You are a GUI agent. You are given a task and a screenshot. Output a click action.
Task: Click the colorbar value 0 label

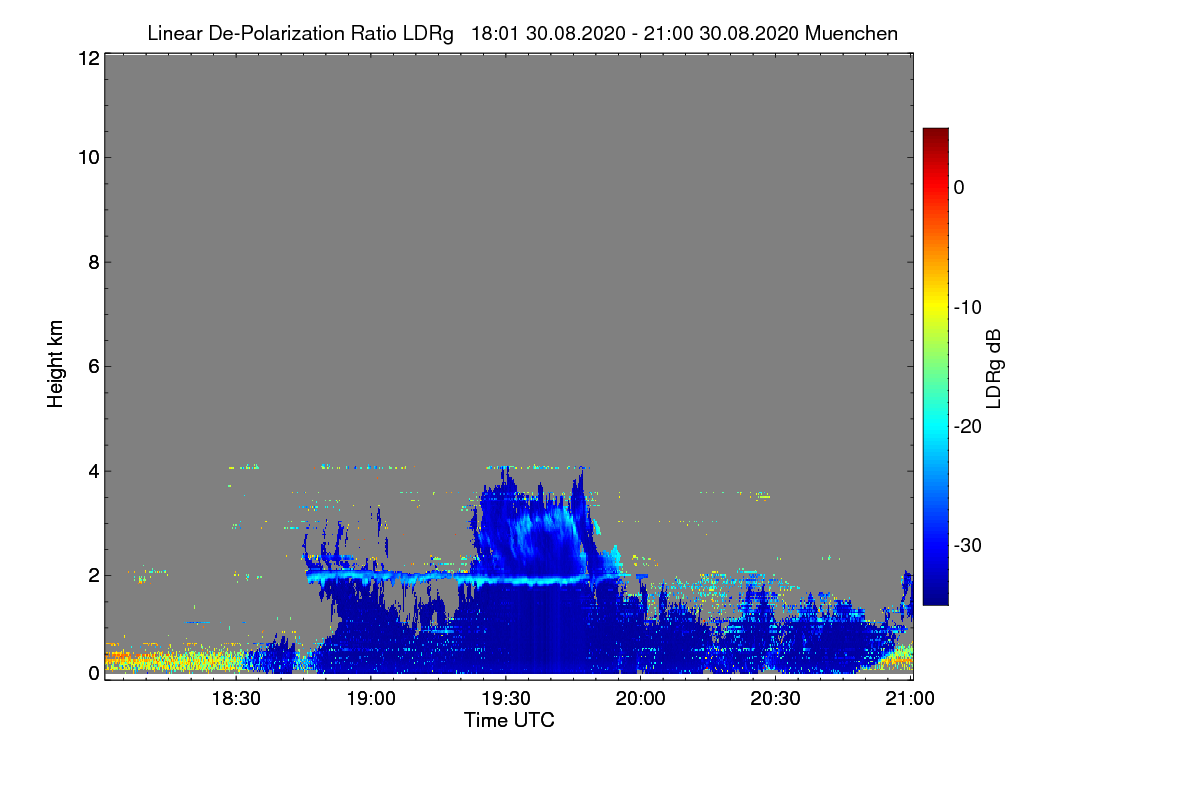(x=959, y=187)
